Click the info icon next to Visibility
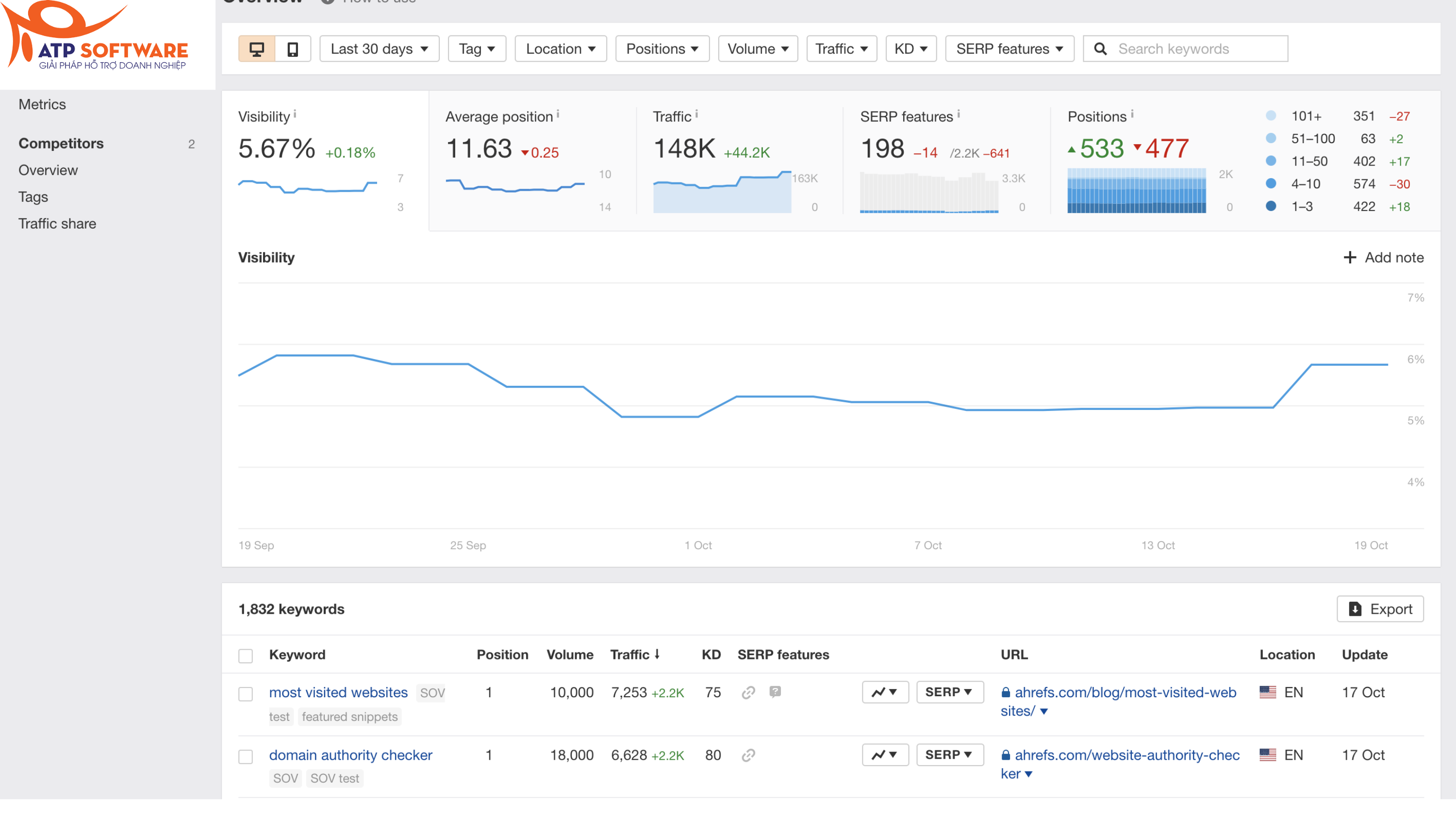Image resolution: width=1456 pixels, height=819 pixels. click(296, 113)
